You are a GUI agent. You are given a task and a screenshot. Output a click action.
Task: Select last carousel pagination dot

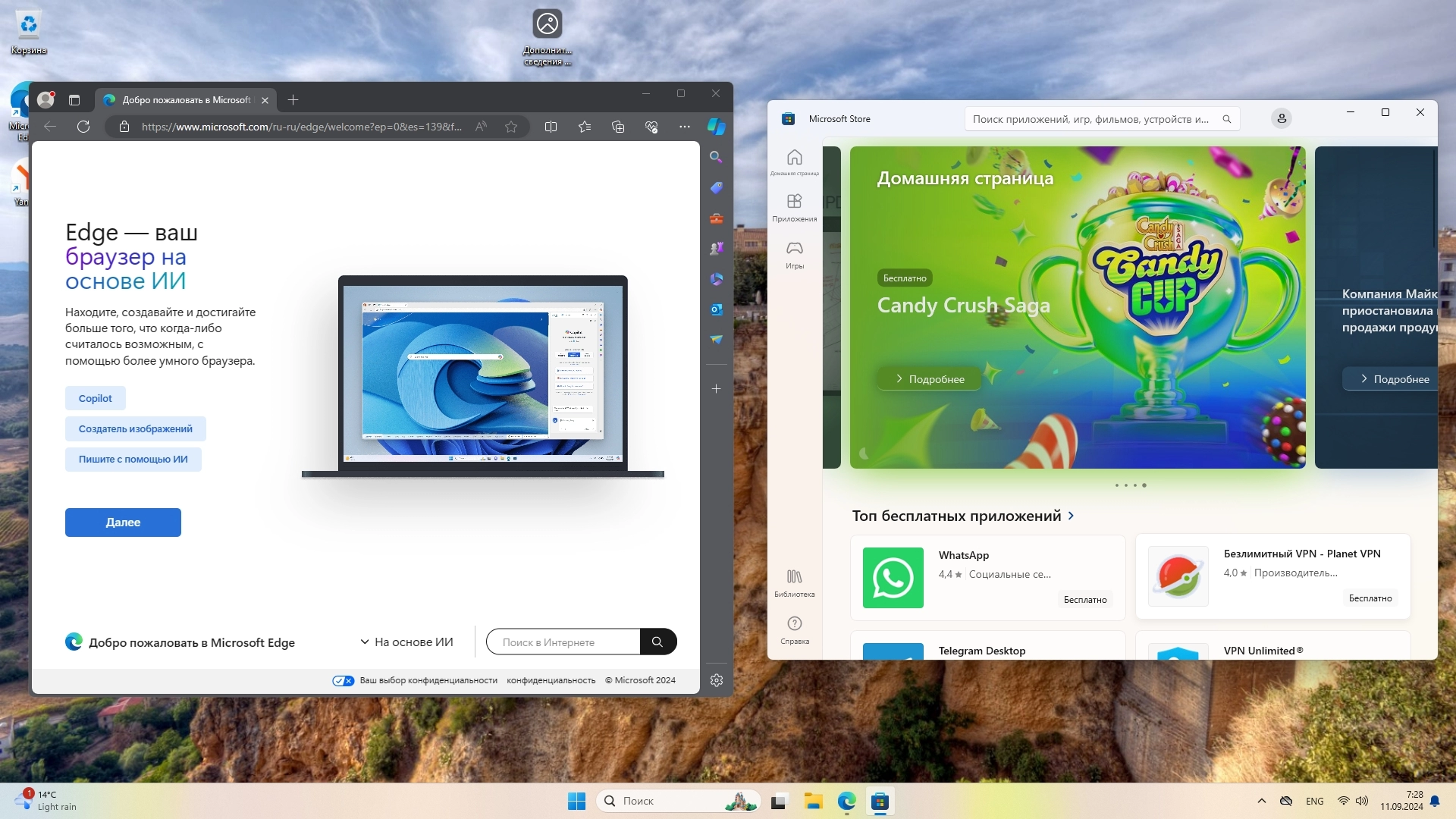coord(1144,485)
